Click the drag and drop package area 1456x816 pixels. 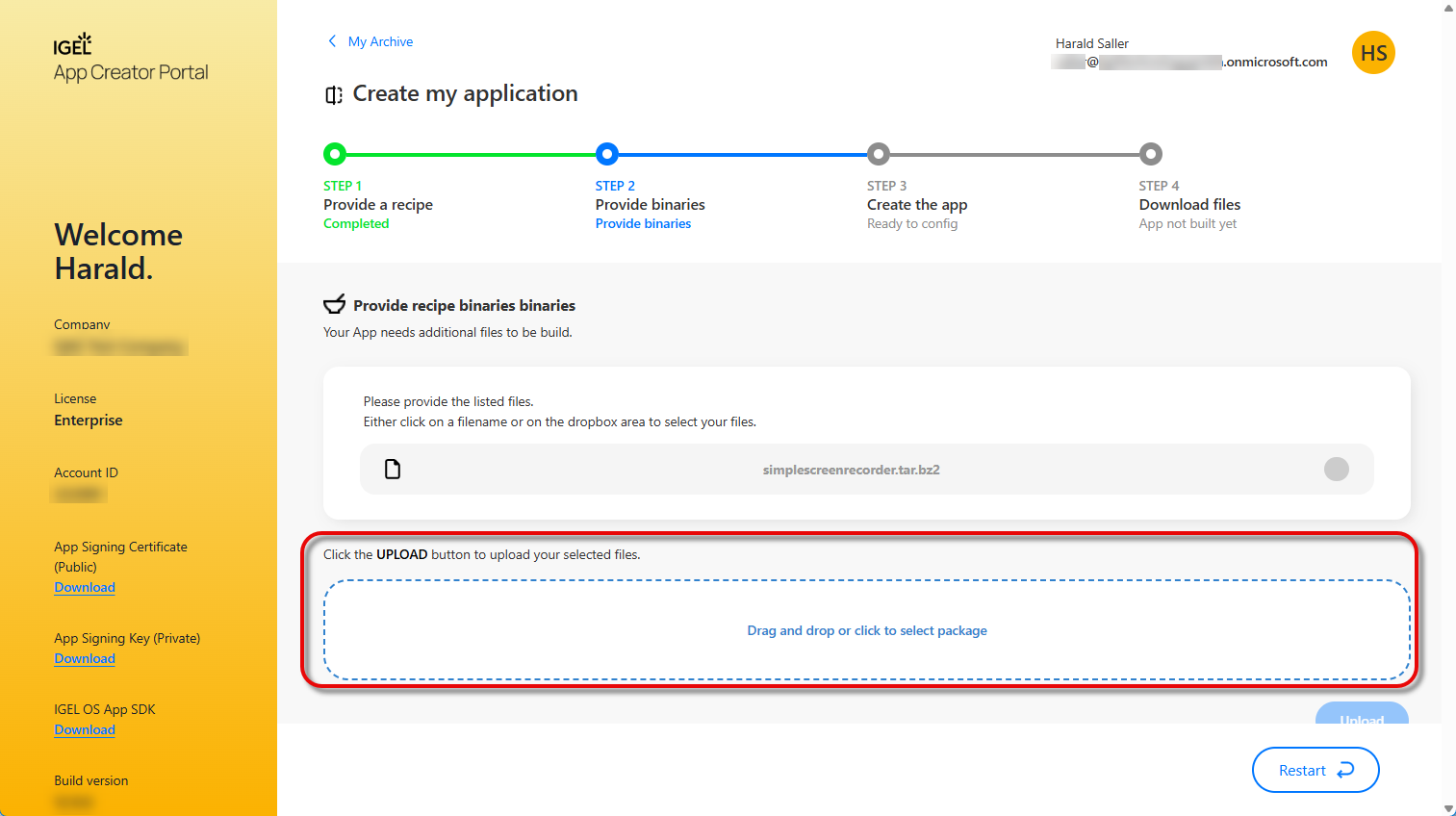pos(866,630)
